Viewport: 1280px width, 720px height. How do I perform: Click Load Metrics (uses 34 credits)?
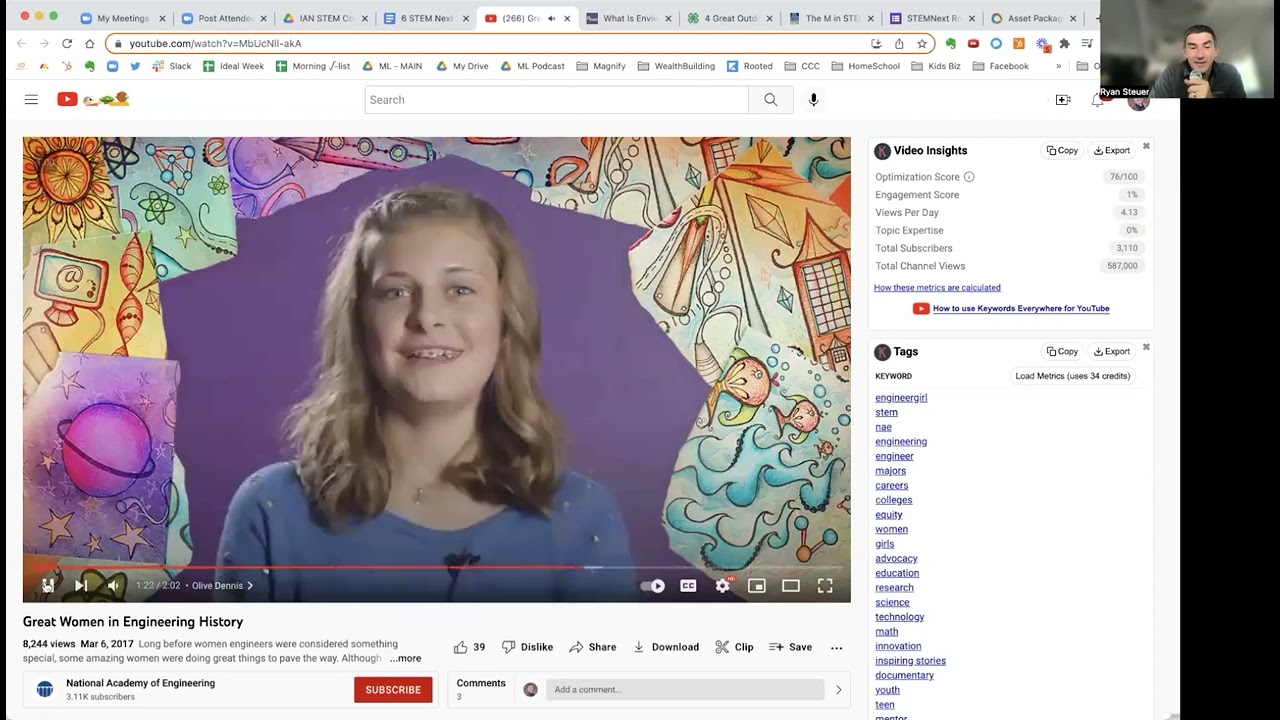(x=1073, y=376)
